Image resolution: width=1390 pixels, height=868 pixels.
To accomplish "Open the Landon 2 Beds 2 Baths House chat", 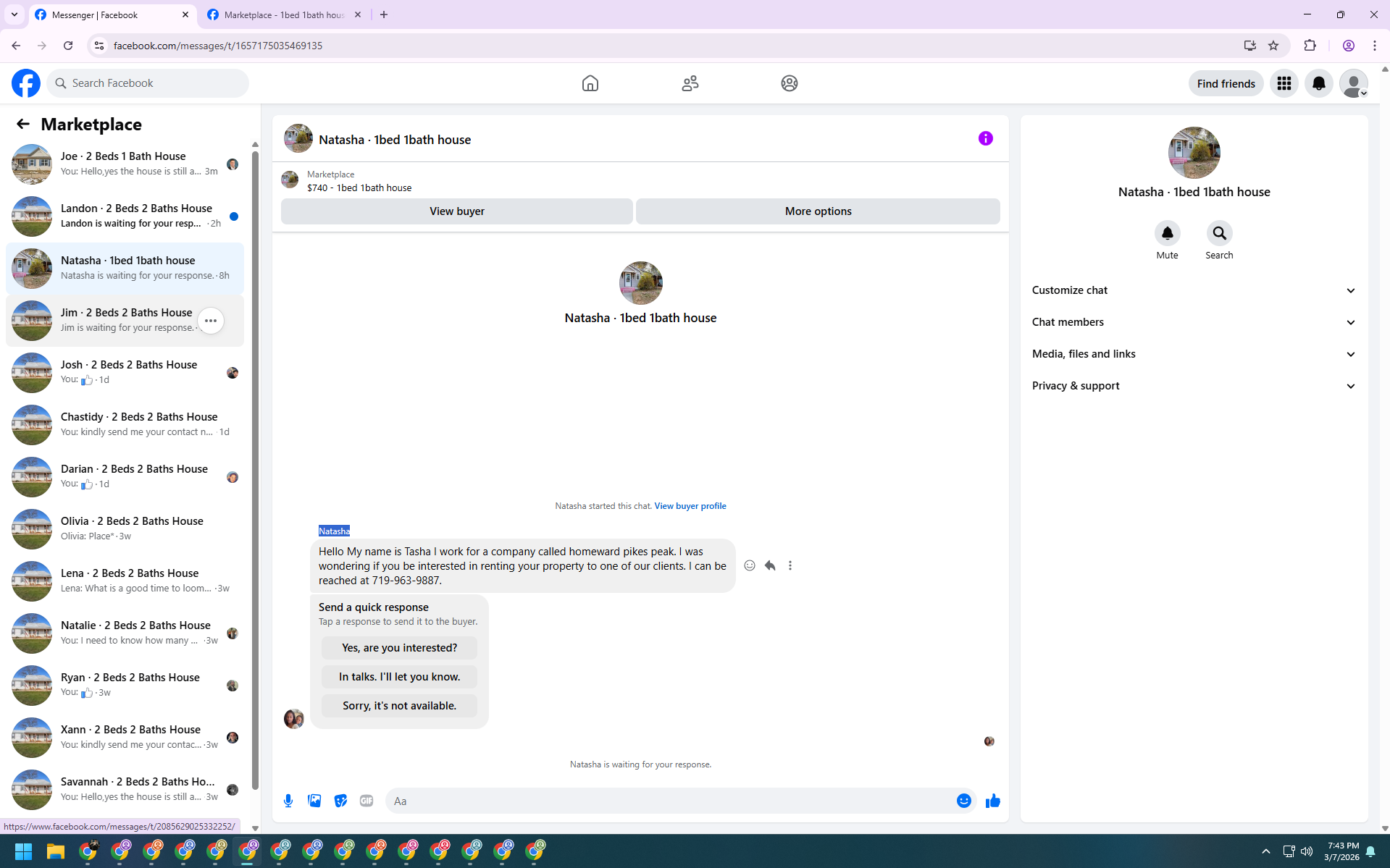I will [x=125, y=216].
